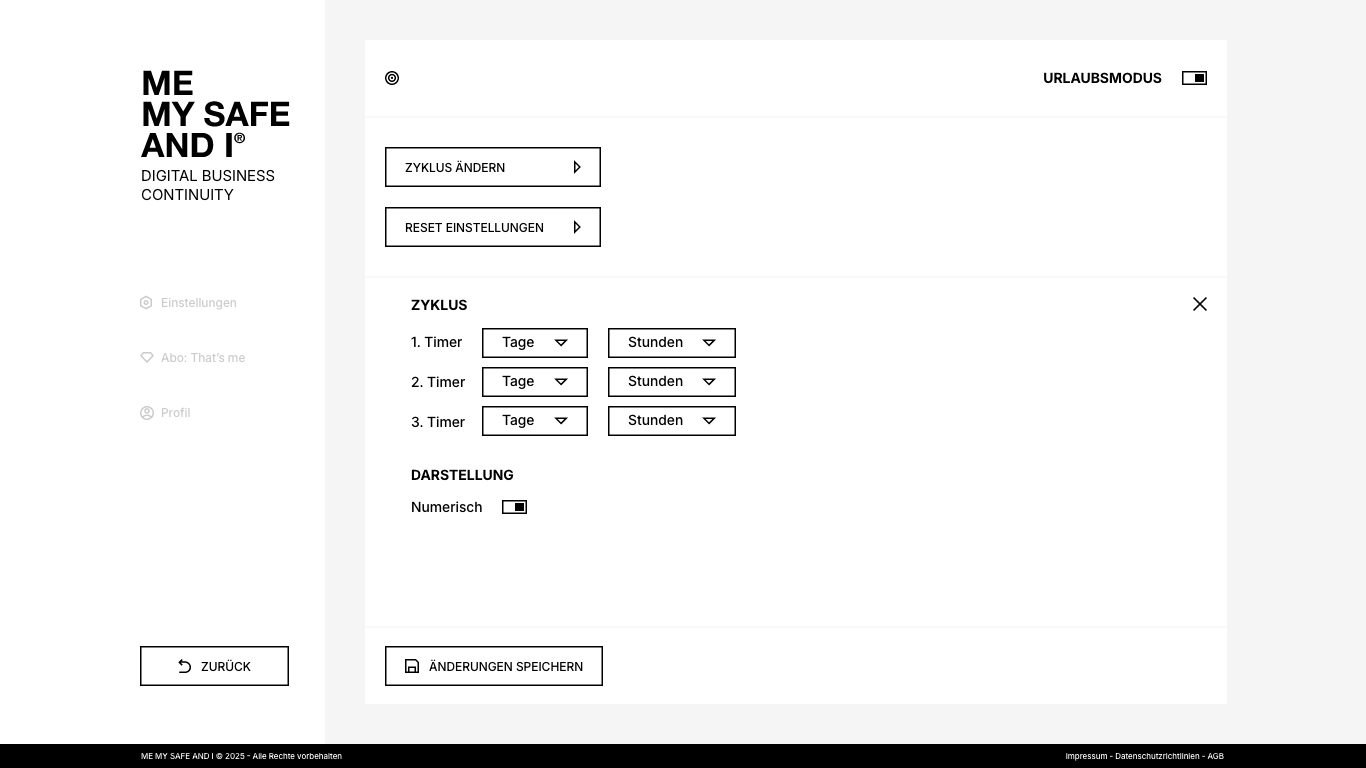1366x768 pixels.
Task: Click the diamond icon beside Abo: That's me
Action: pyautogui.click(x=147, y=358)
